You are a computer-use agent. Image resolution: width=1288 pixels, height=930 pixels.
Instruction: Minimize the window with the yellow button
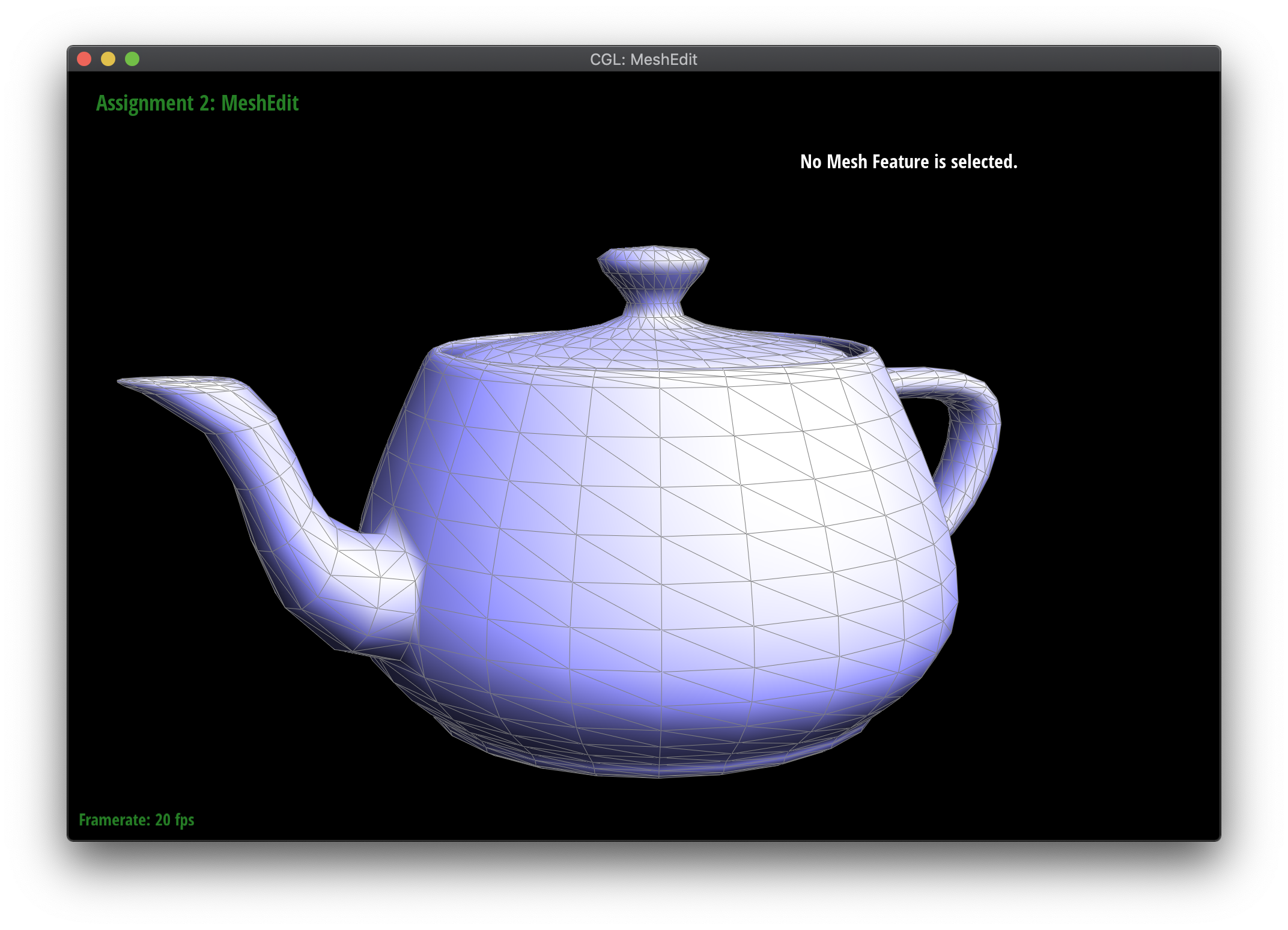point(108,59)
